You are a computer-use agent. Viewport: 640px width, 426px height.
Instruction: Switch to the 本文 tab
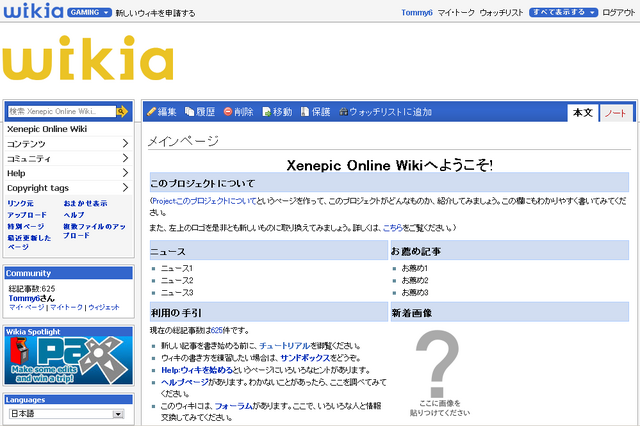tap(582, 113)
